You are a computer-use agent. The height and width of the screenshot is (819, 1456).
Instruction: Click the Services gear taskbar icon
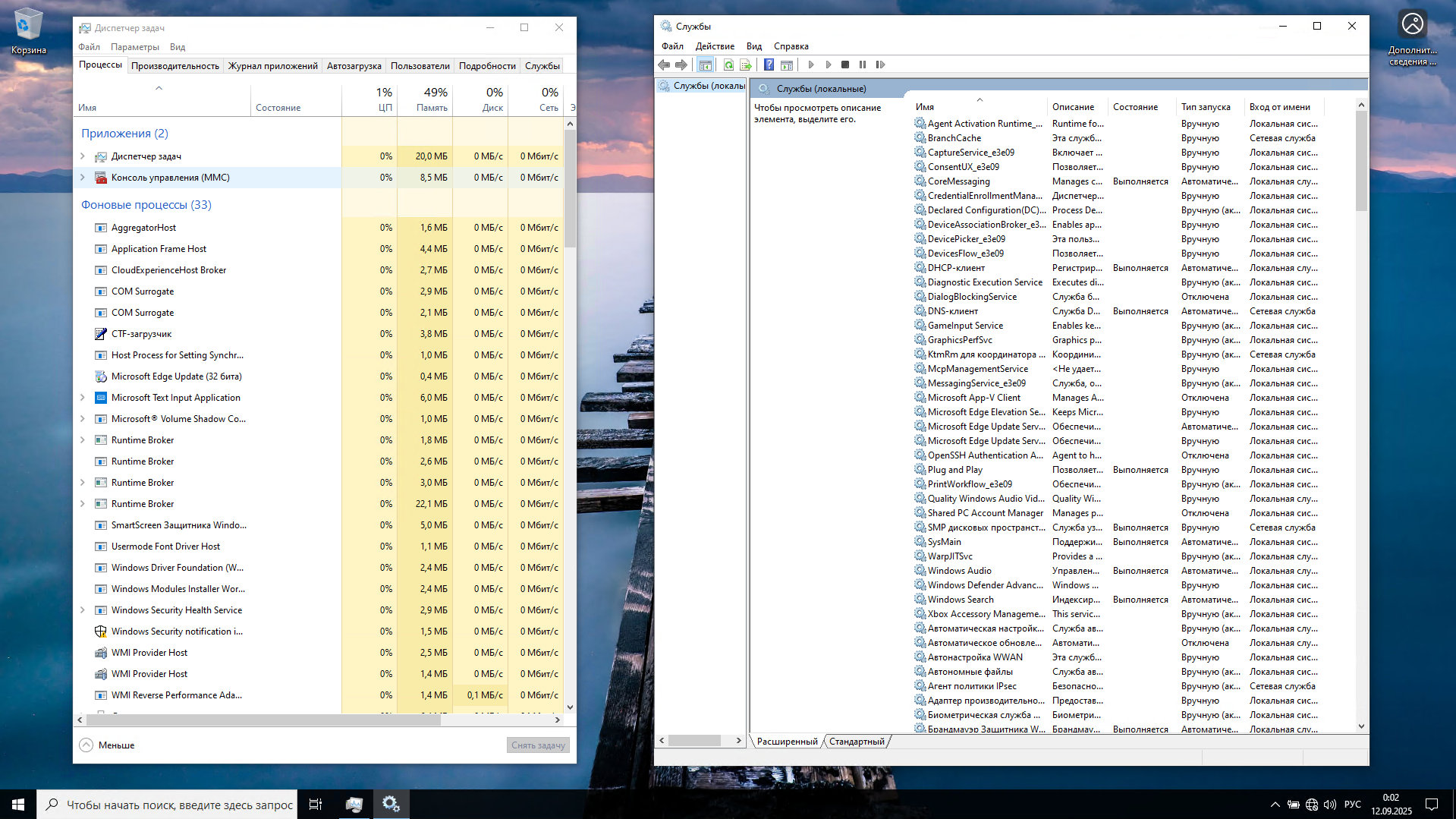pos(391,805)
